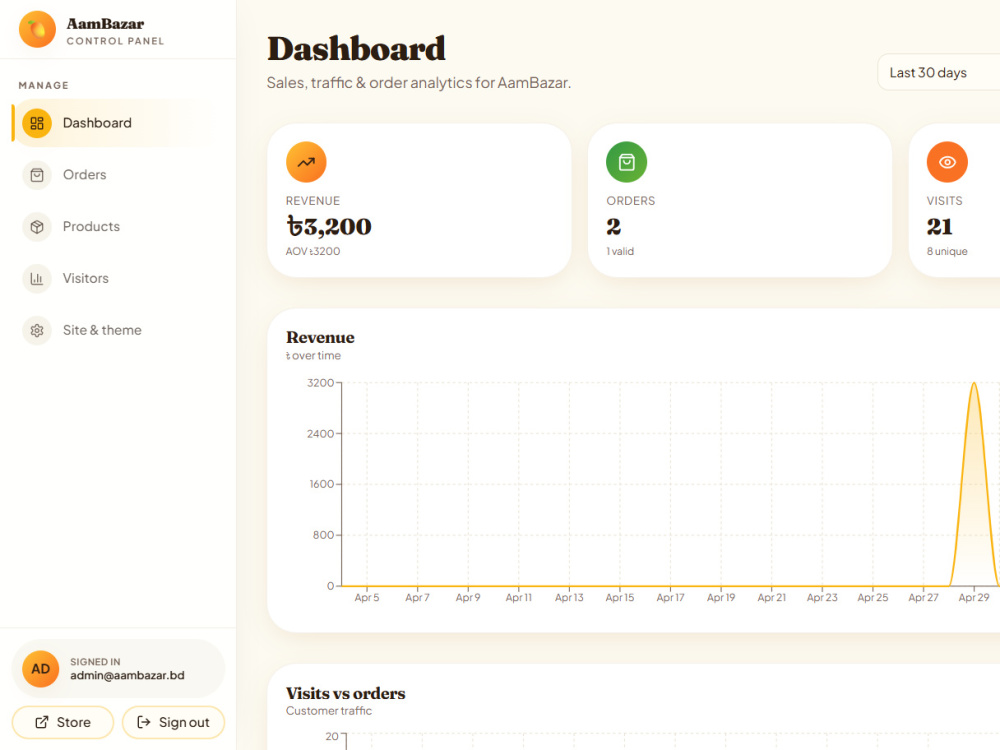This screenshot has height=750, width=1000.
Task: Open the Last 30 days dropdown
Action: (x=938, y=73)
